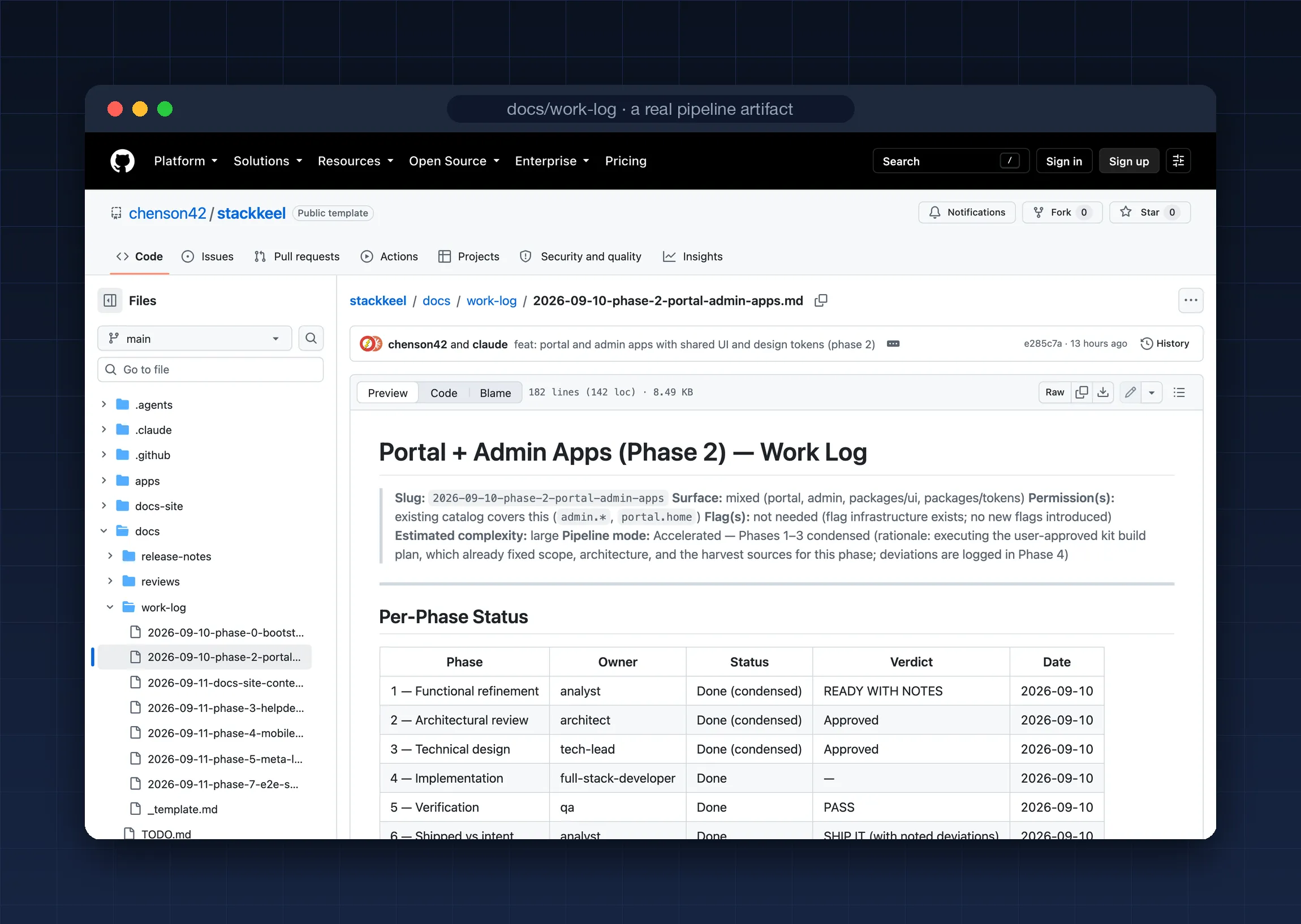
Task: Open the Raw file view
Action: 1054,392
